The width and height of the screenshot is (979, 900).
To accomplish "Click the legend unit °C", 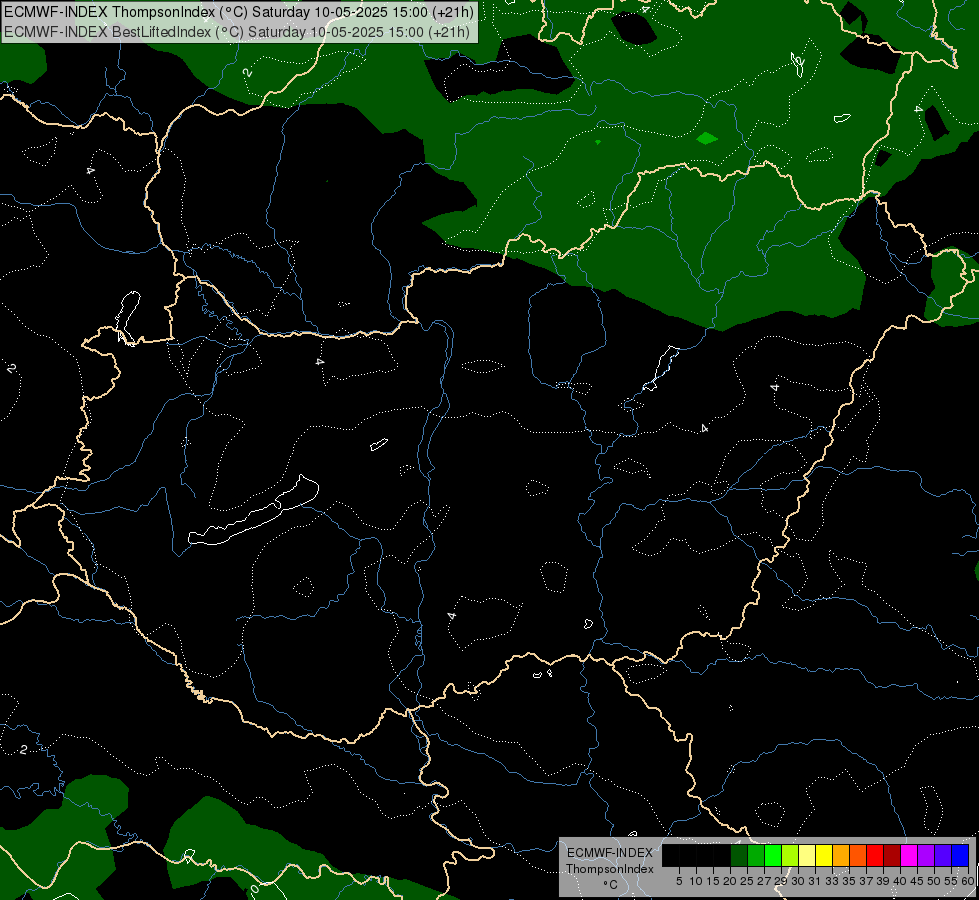I will coord(610,885).
